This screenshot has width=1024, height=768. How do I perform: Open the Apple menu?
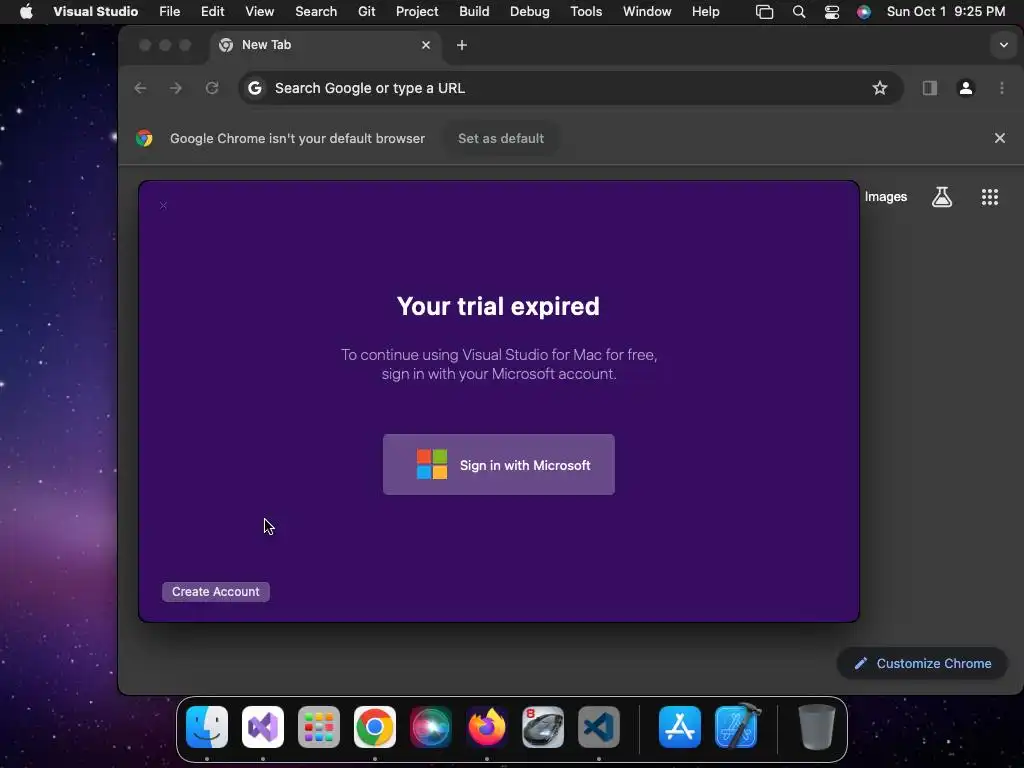tap(26, 12)
